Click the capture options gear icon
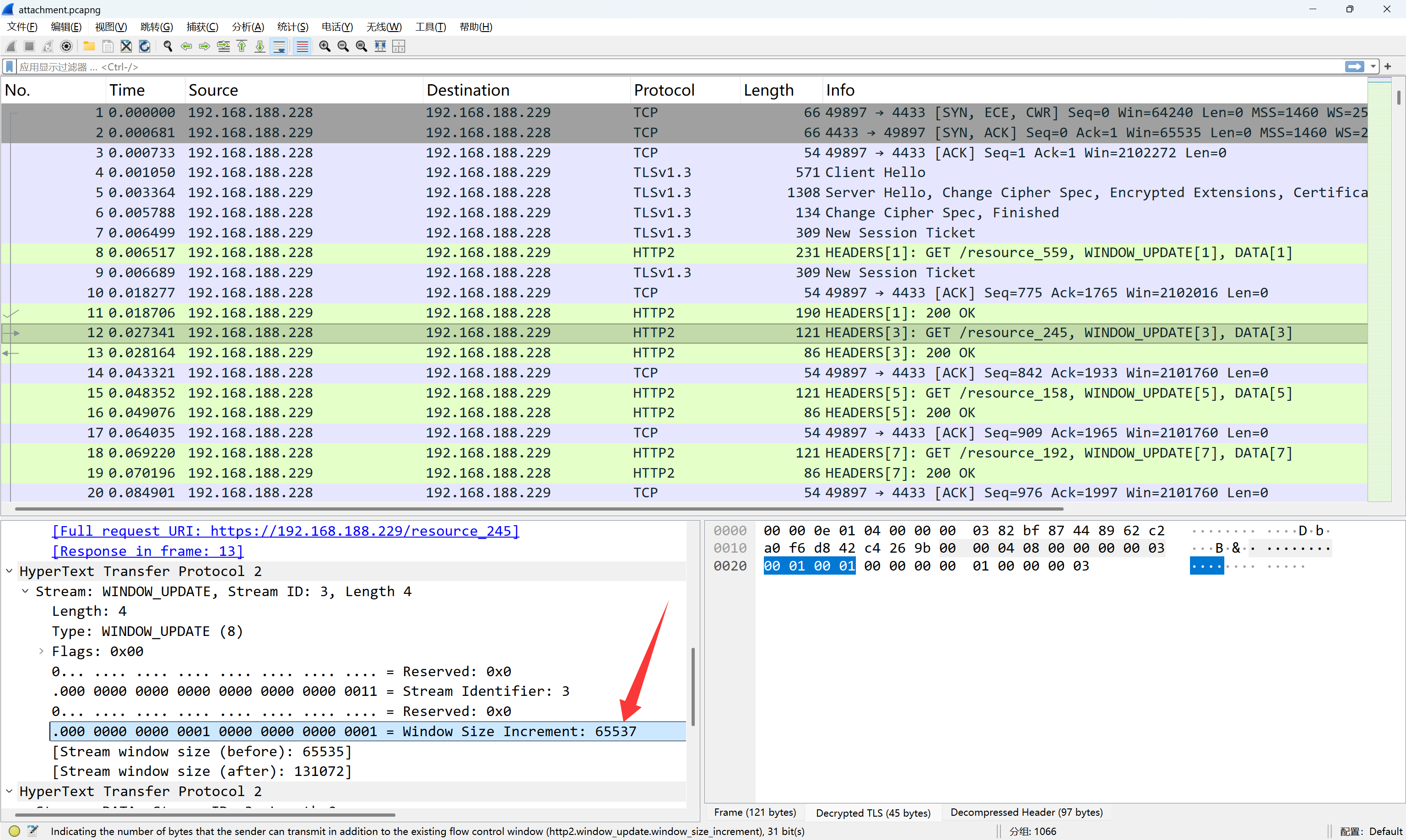1406x840 pixels. (66, 46)
